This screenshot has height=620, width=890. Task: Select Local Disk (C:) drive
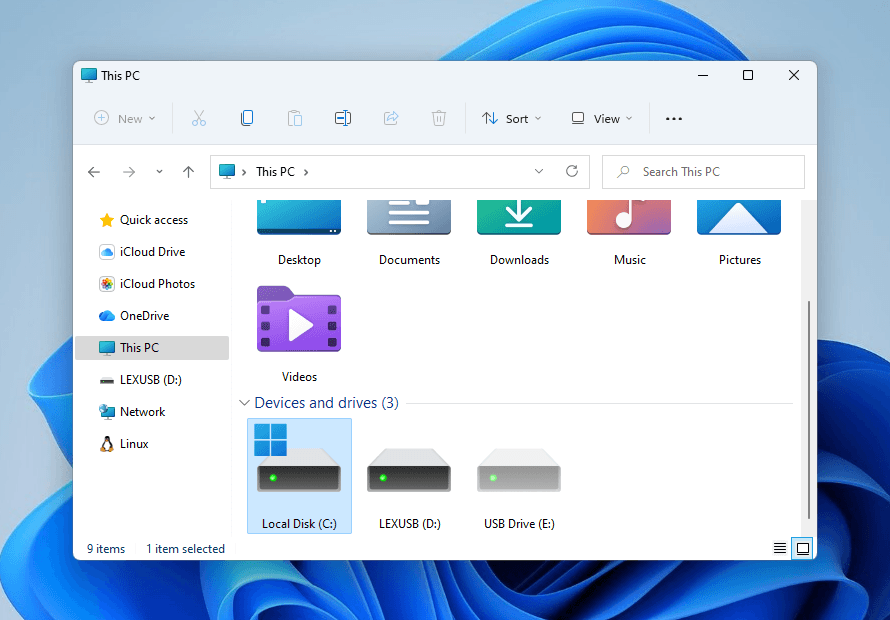pos(299,476)
